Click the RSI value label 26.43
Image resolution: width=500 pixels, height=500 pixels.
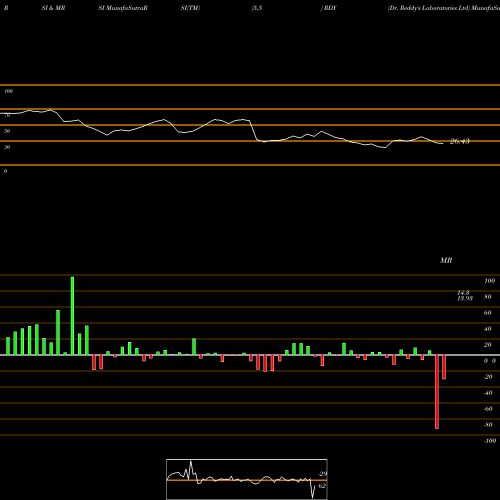[x=460, y=141]
